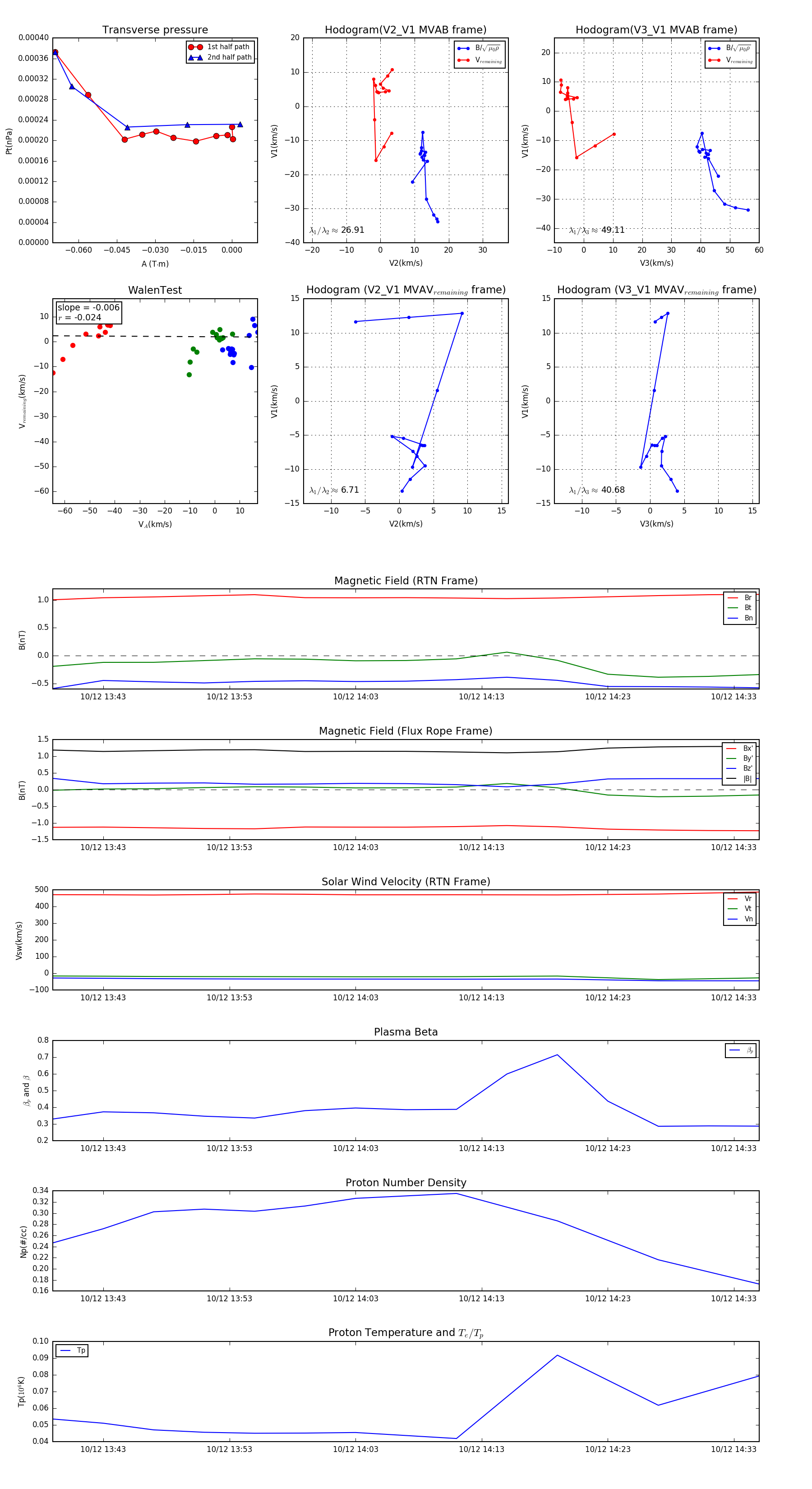The width and height of the screenshot is (812, 1489).
Task: Click the 'Transverse pressure' plot title
Action: click(x=155, y=30)
